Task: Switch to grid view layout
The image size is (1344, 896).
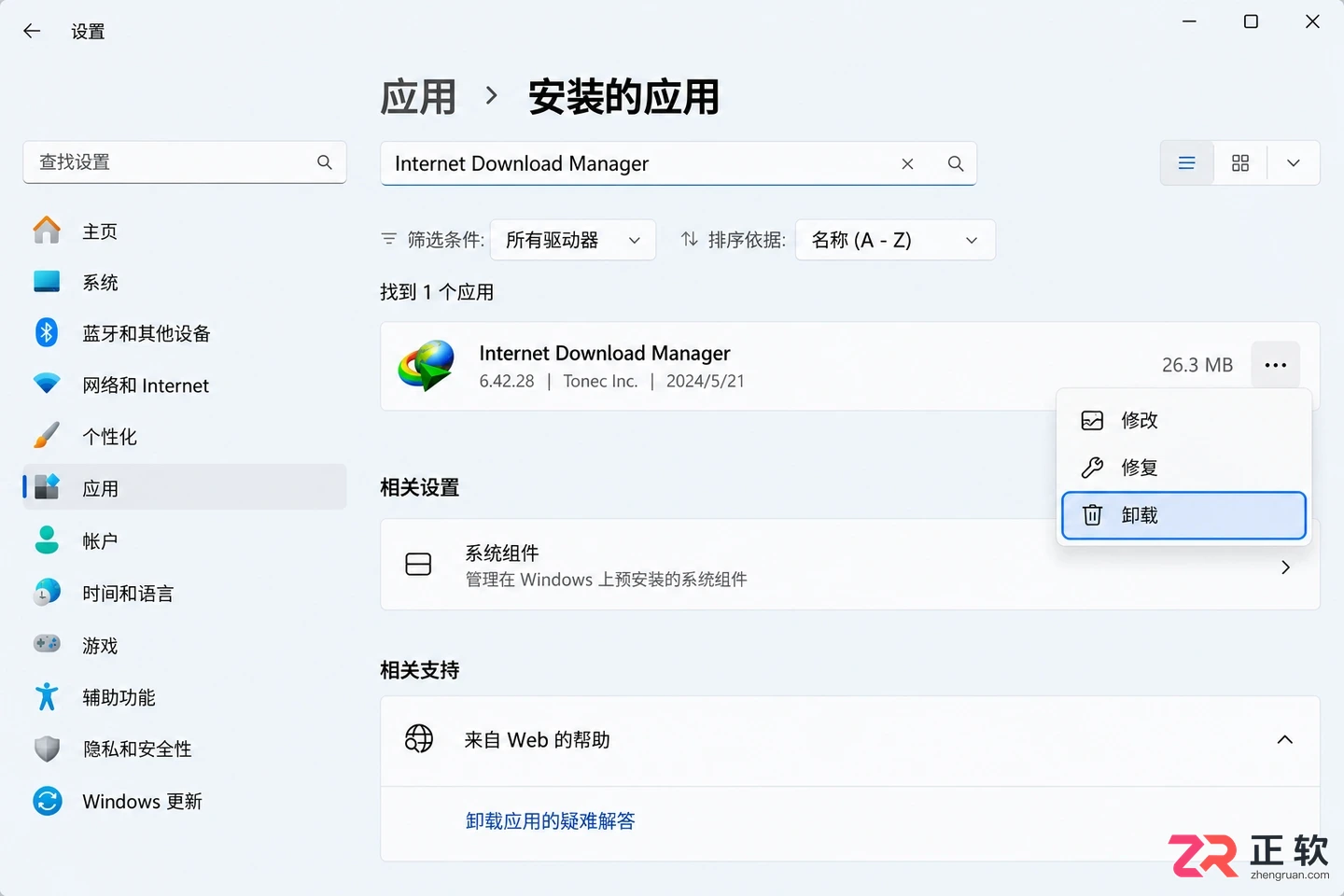Action: tap(1240, 163)
